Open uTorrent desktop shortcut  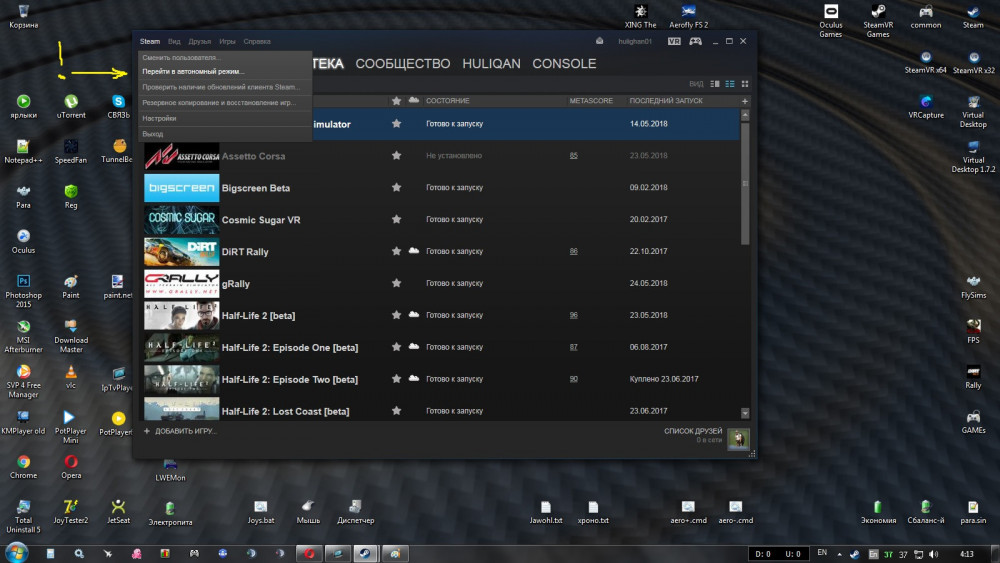point(71,106)
